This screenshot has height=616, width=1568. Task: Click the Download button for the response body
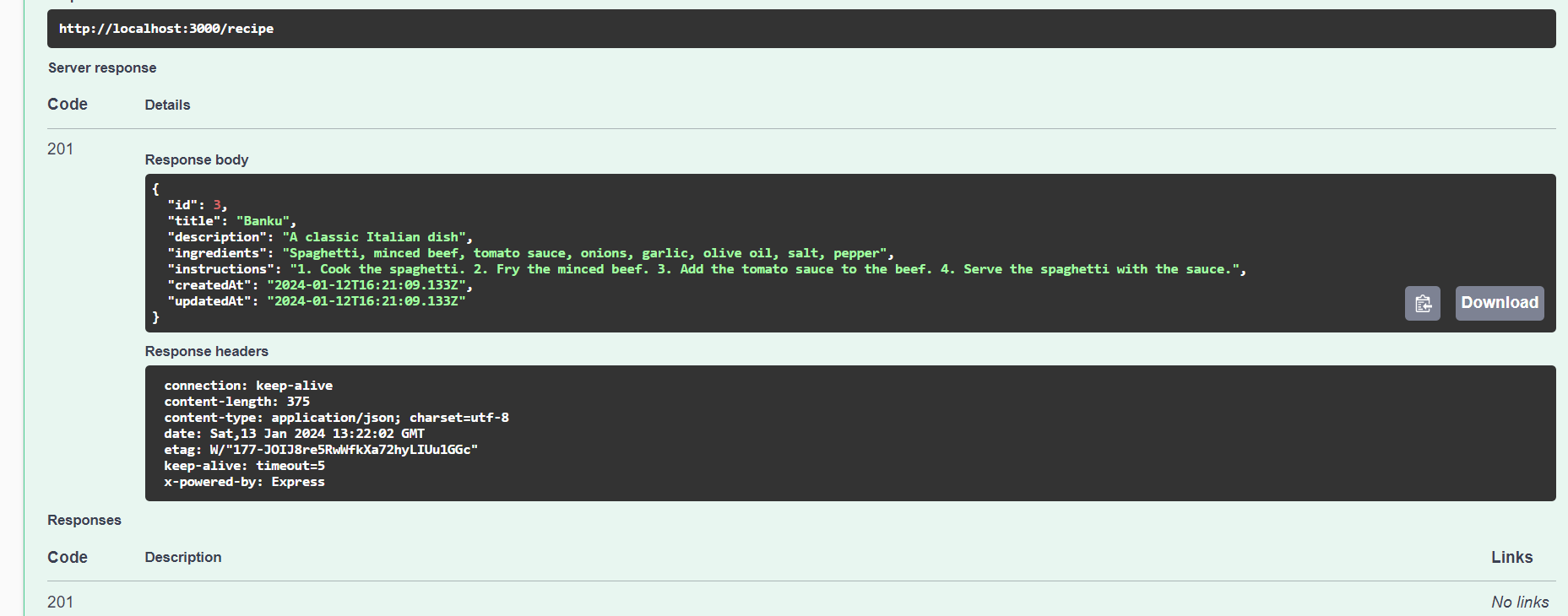coord(1499,302)
